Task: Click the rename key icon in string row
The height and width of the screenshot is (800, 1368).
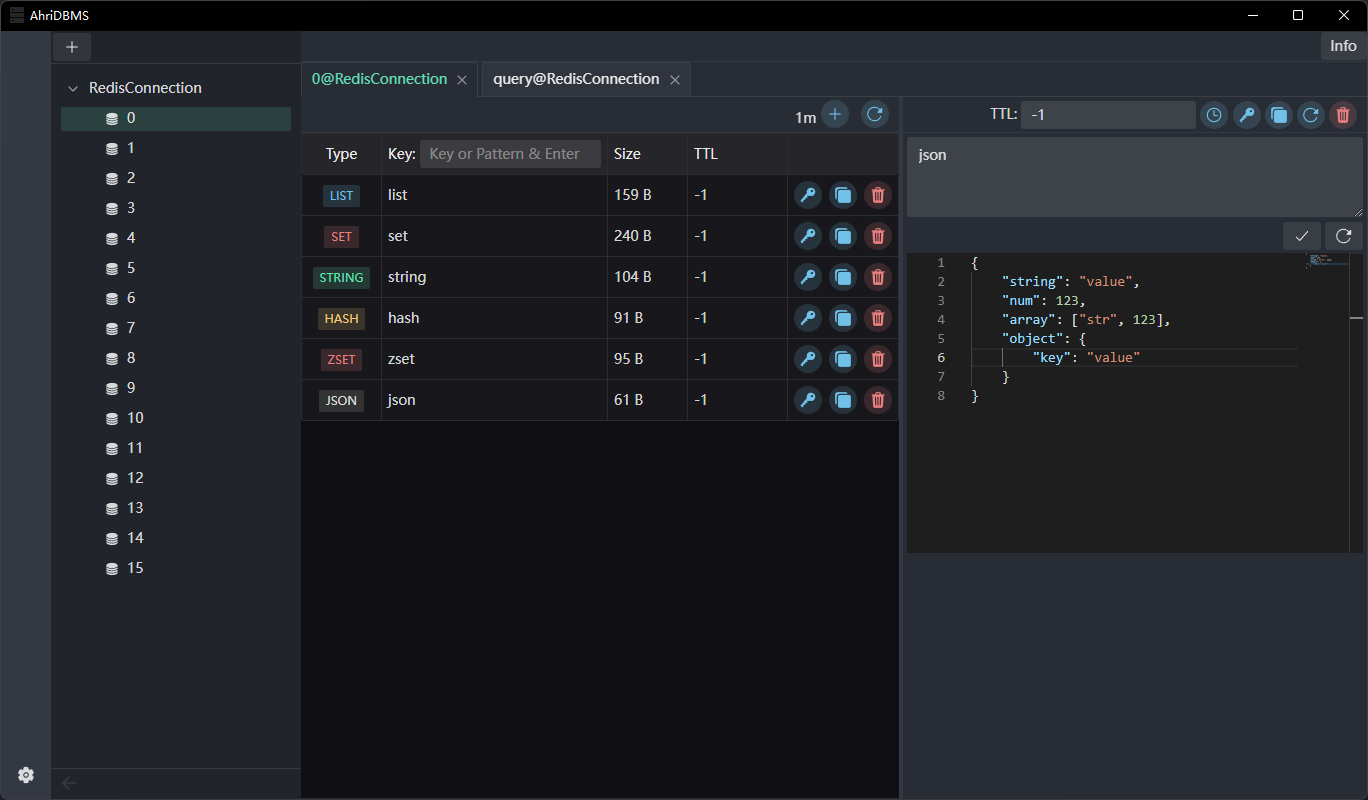Action: pyautogui.click(x=808, y=277)
